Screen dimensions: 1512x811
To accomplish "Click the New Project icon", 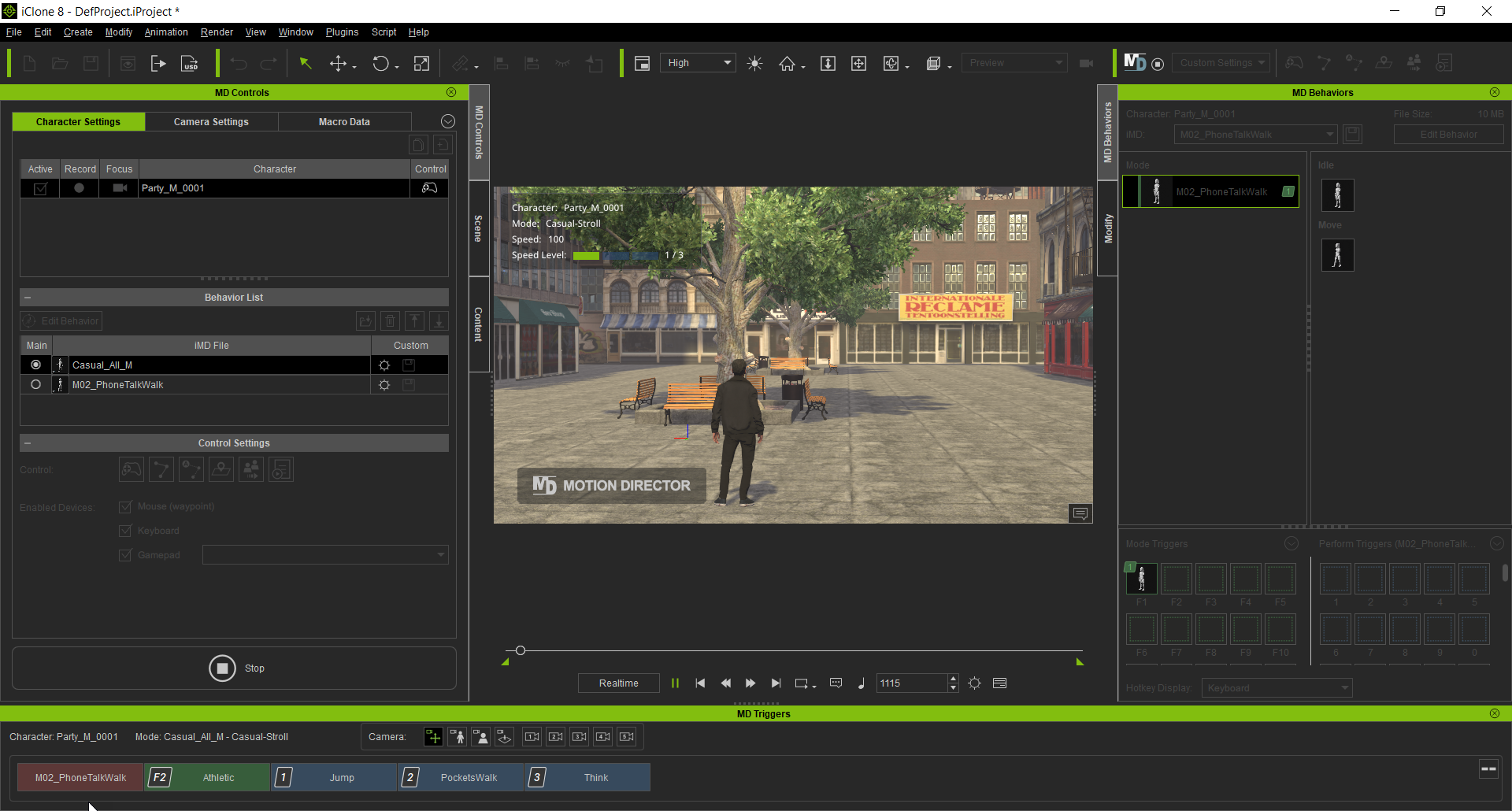I will pyautogui.click(x=29, y=63).
